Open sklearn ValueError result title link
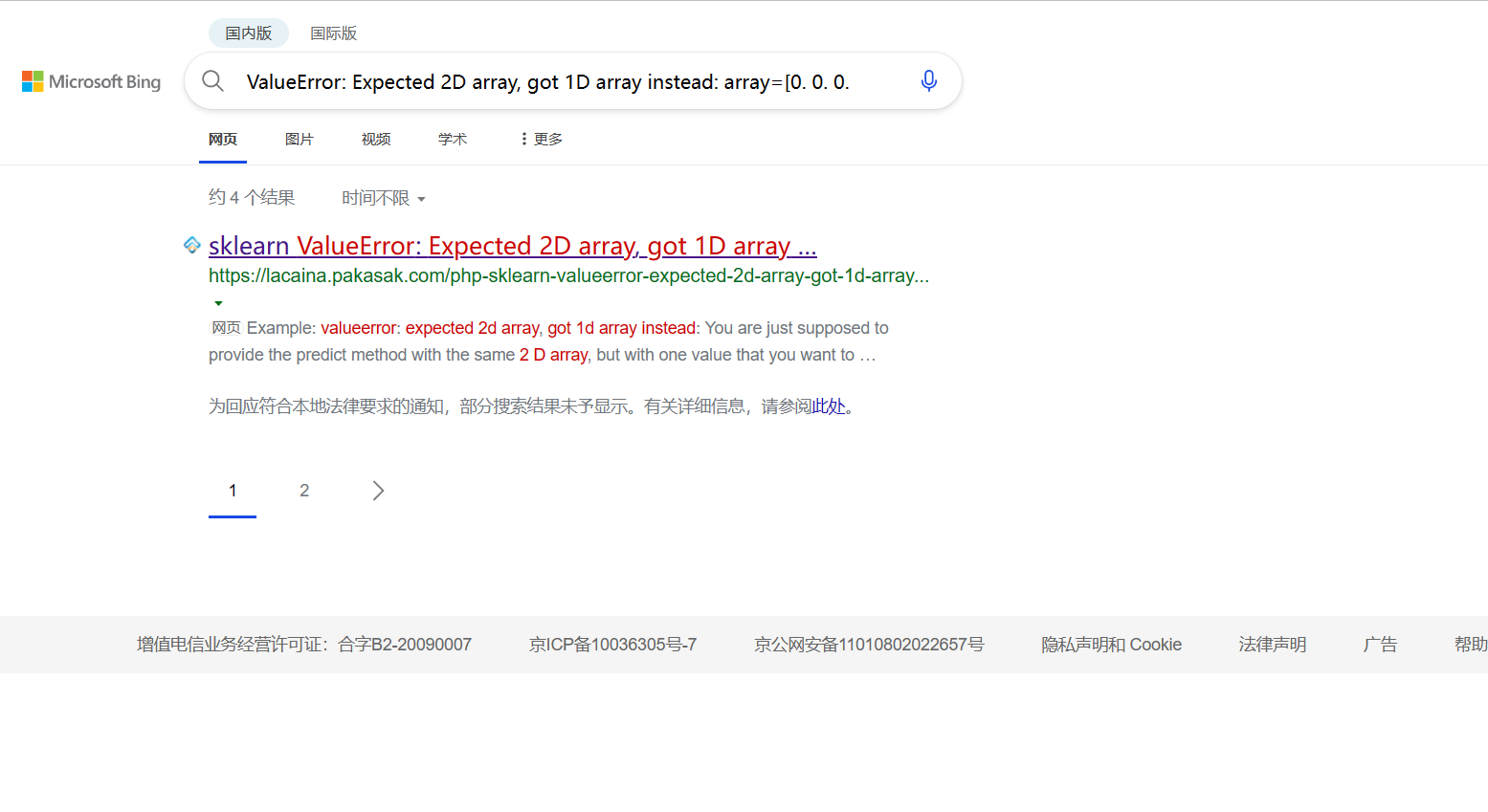1488x812 pixels. [513, 246]
